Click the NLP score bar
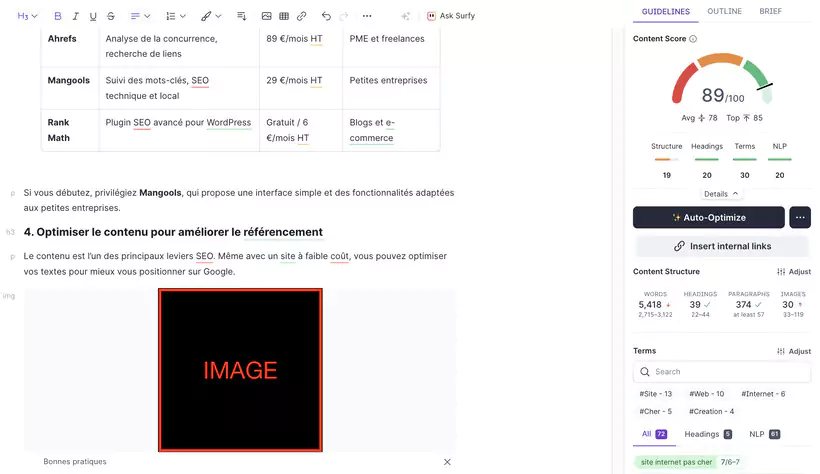The height and width of the screenshot is (474, 820). pos(780,160)
